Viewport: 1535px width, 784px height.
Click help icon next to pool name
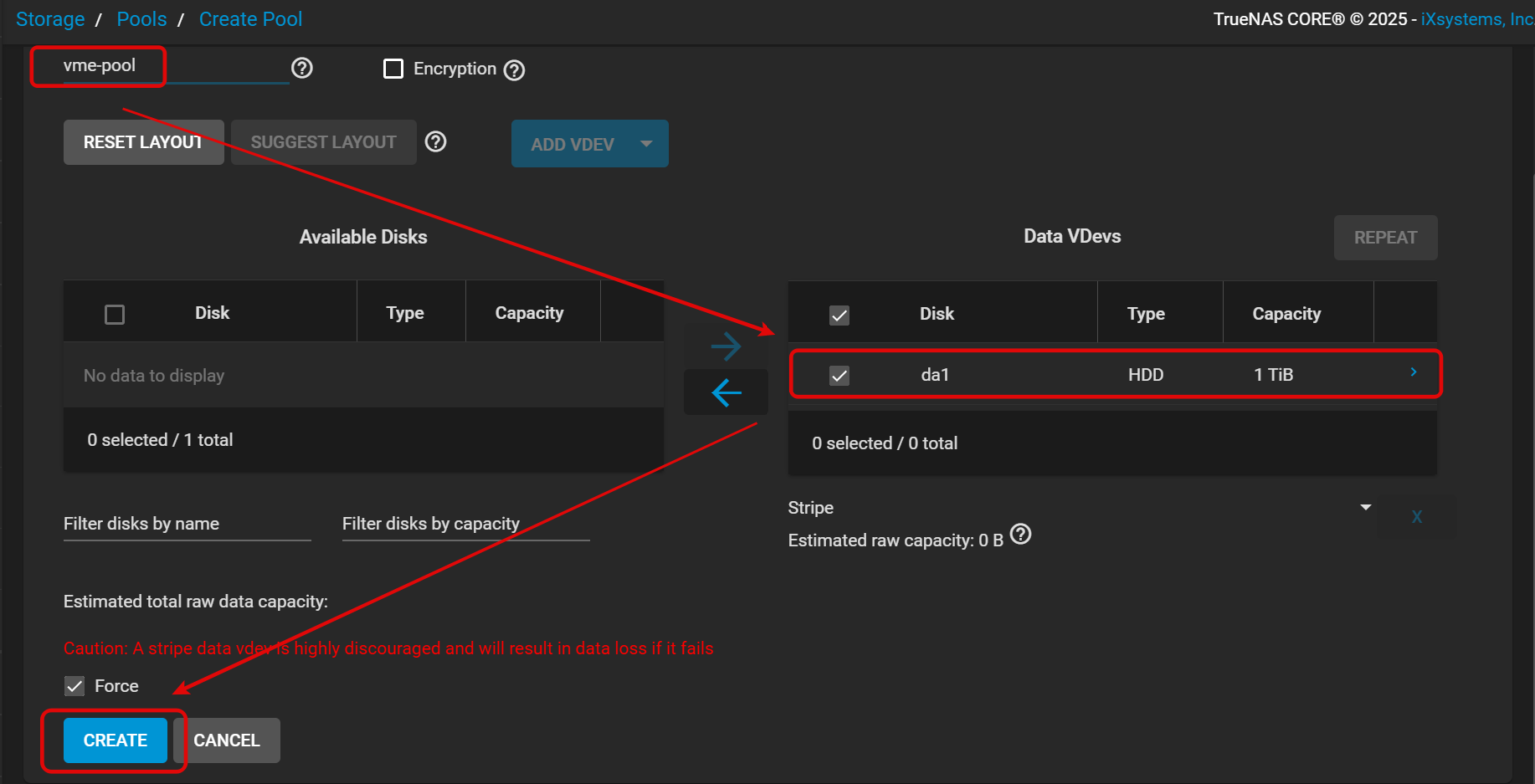pyautogui.click(x=302, y=68)
